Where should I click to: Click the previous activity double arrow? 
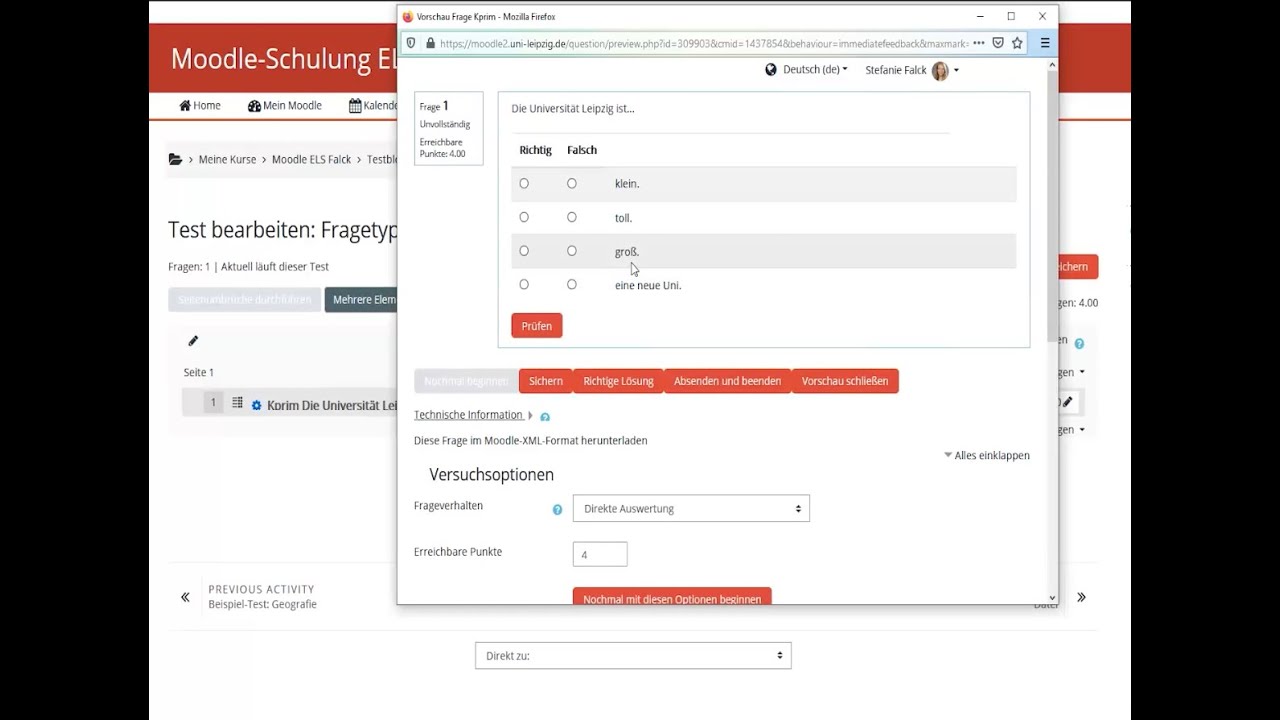pos(185,597)
